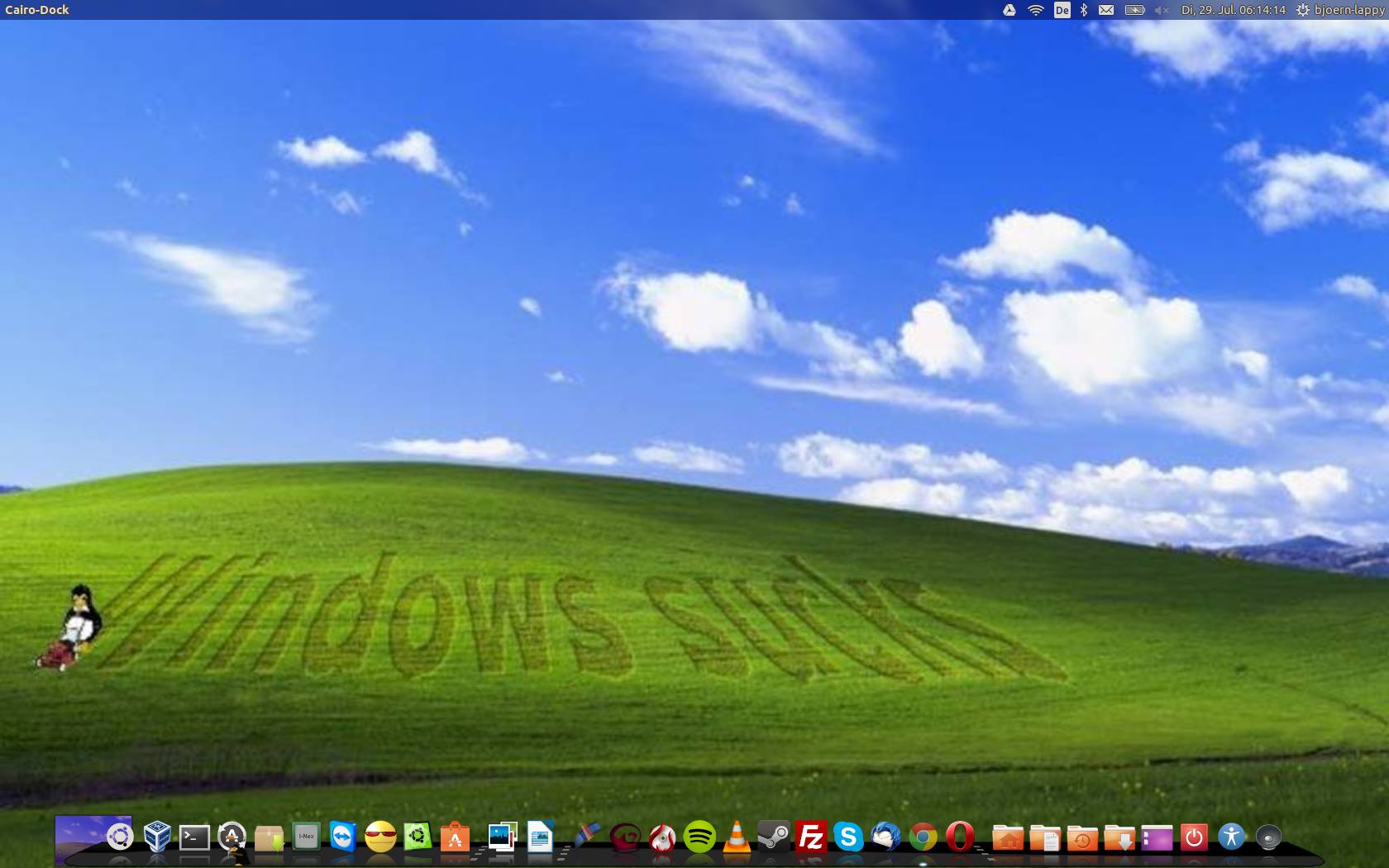Open the Downloads folder icon
This screenshot has height=868, width=1389.
1119,838
